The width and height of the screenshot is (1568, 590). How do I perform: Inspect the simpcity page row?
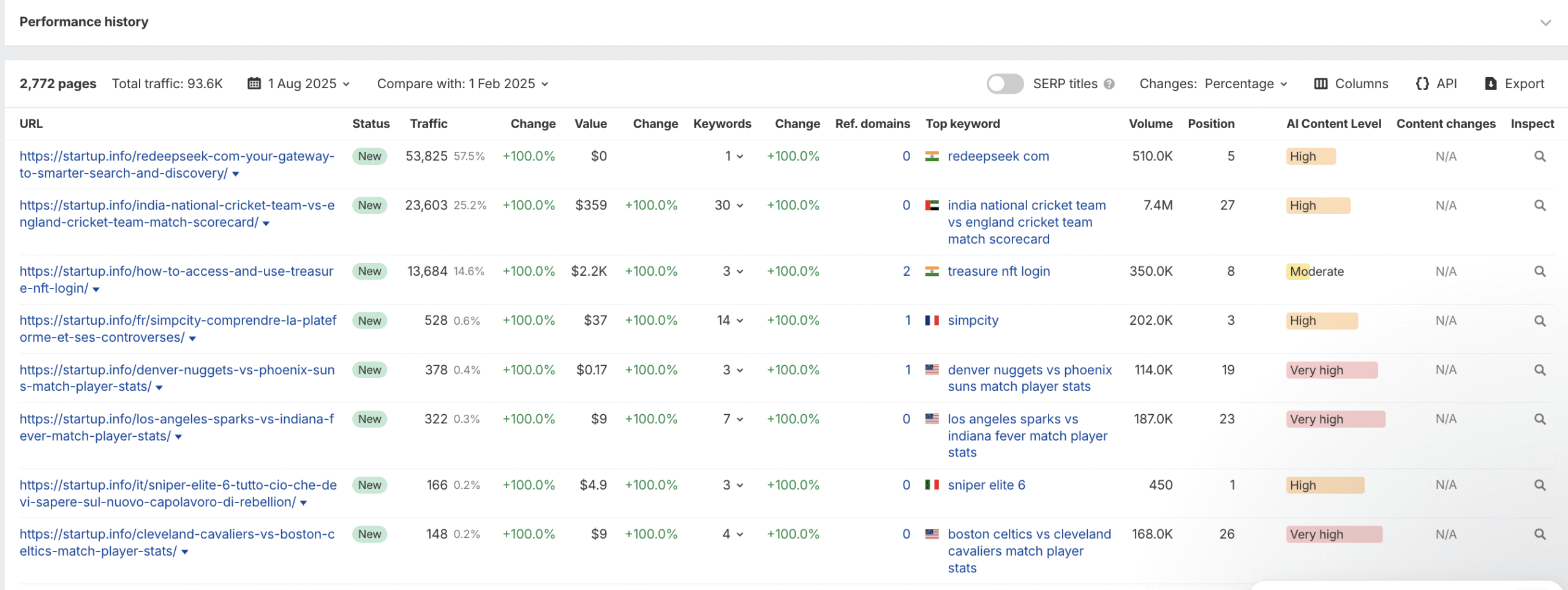point(1539,321)
